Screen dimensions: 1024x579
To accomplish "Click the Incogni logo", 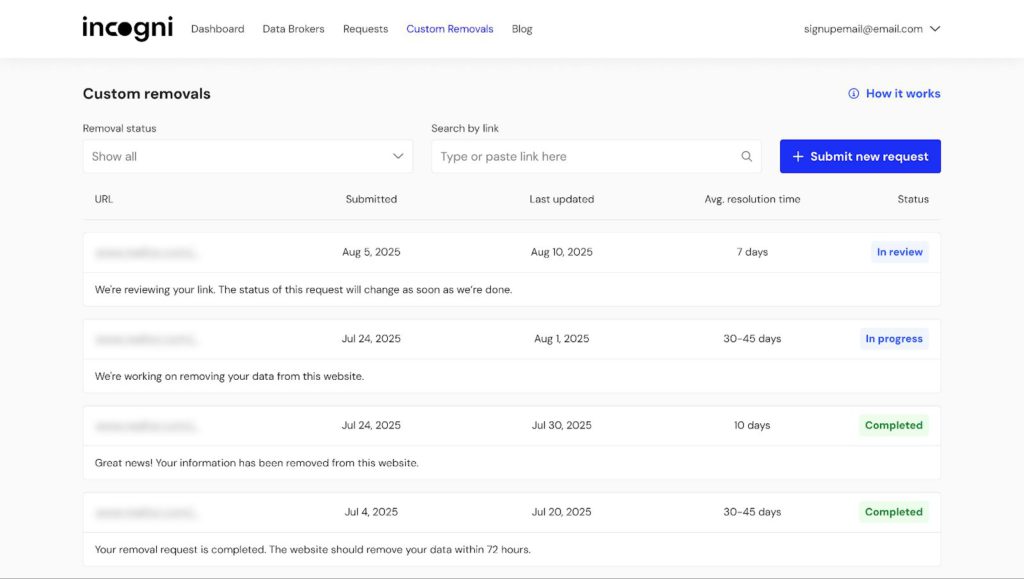I will tap(127, 28).
